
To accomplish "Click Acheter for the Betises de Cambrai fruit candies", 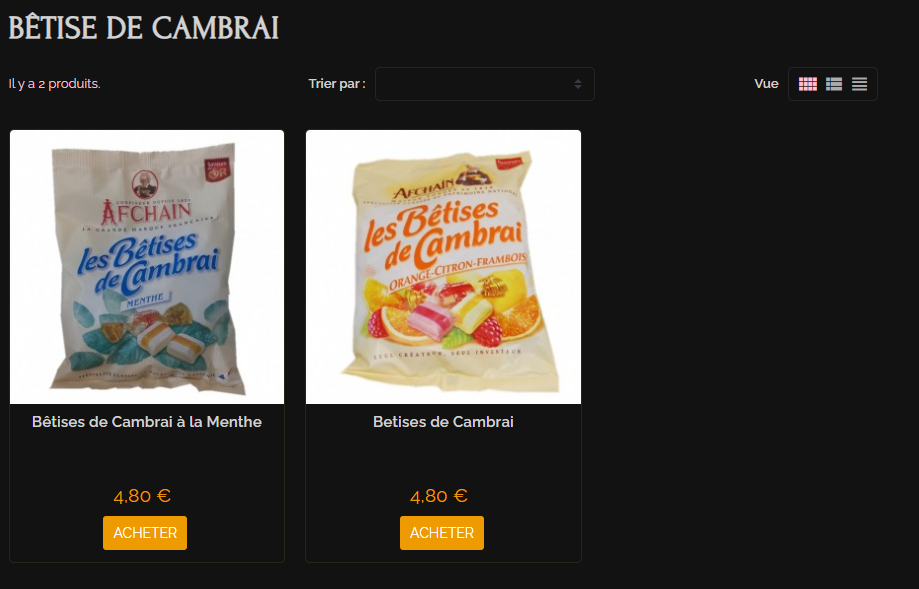I will [x=442, y=533].
